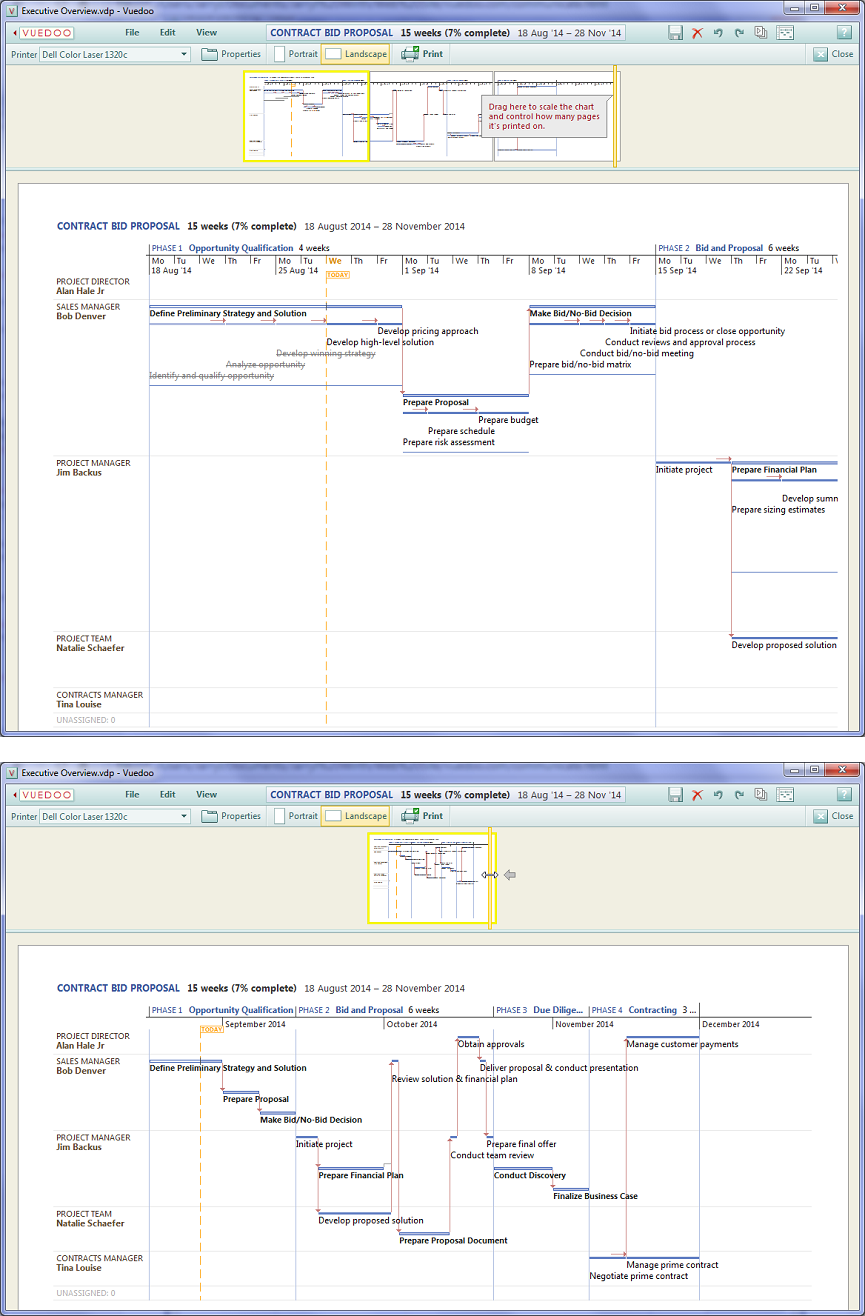Select Portrait orientation in top window

(296, 54)
